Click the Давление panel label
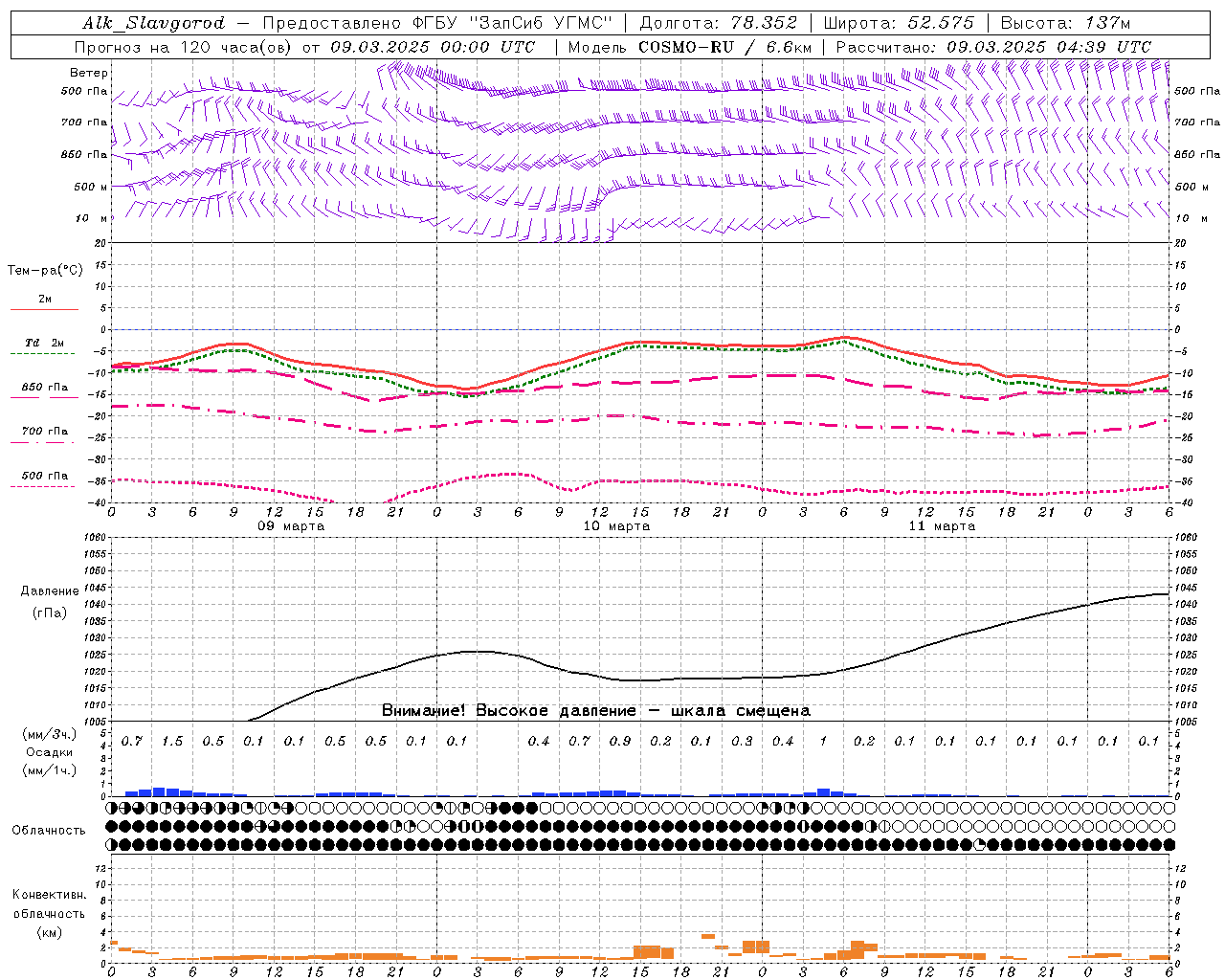Image resolution: width=1225 pixels, height=980 pixels. click(50, 591)
